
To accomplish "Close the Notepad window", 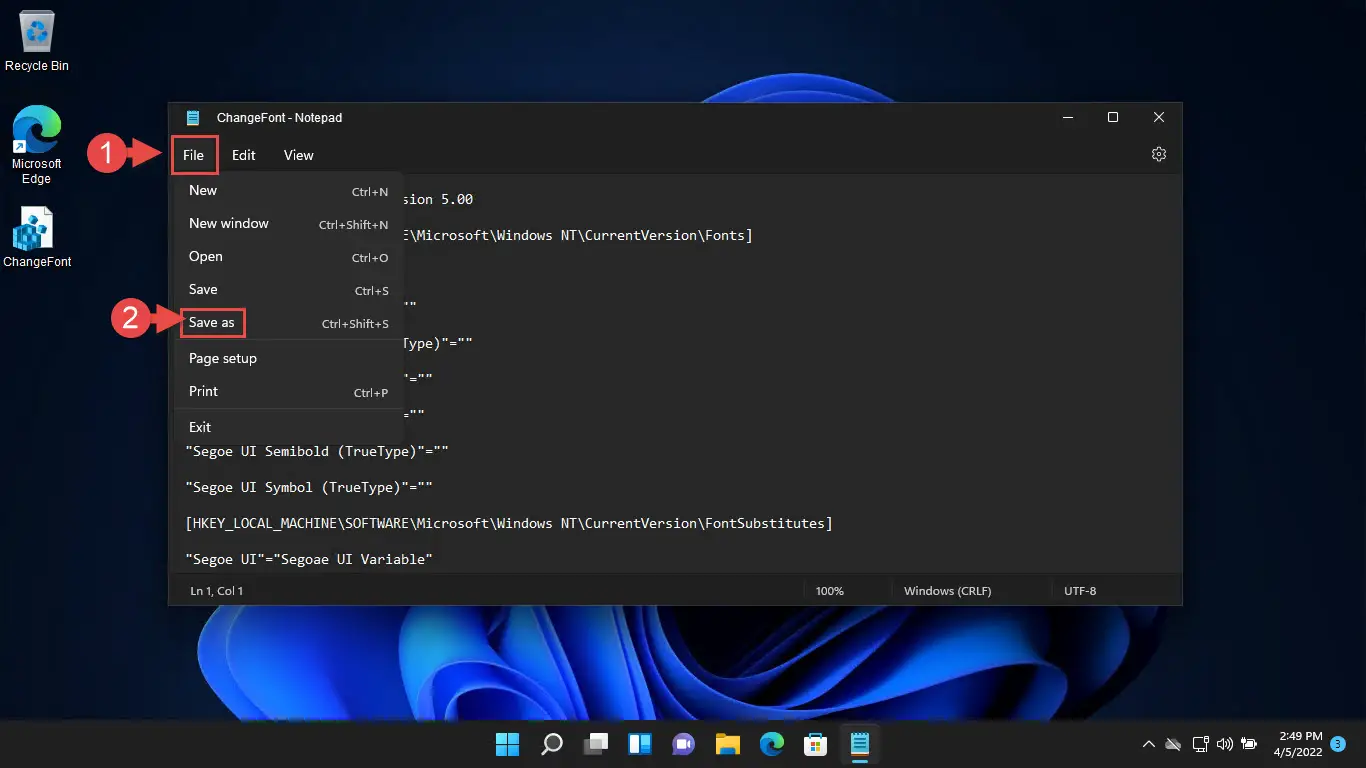I will tap(1159, 118).
